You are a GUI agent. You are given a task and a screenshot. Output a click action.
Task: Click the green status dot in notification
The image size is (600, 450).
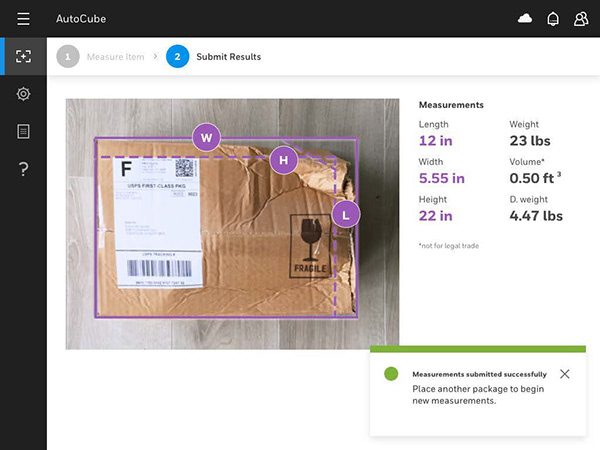391,374
